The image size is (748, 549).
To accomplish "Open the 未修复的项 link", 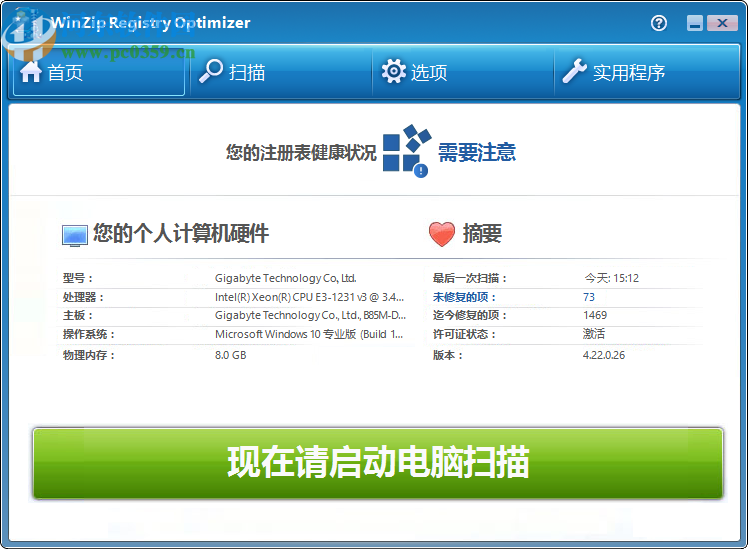I will [x=464, y=297].
